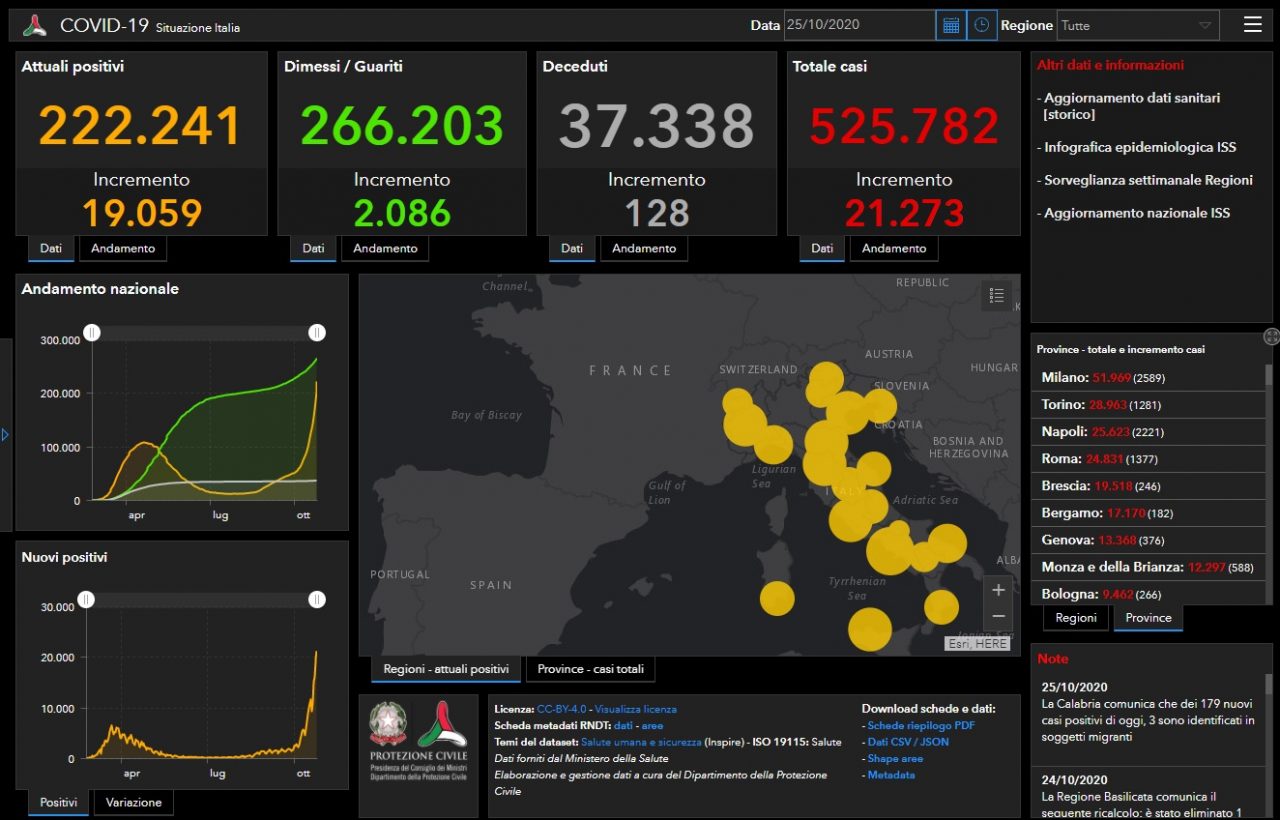
Task: Expand the collapsed left side panel arrow
Action: tap(5, 435)
